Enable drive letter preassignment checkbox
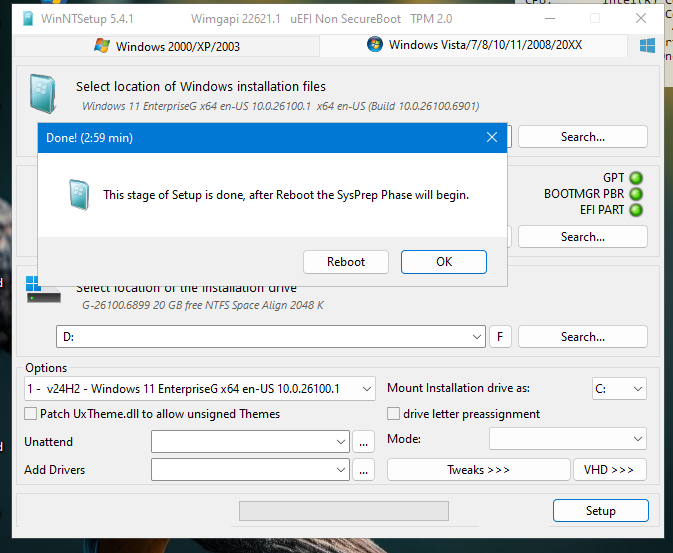The height and width of the screenshot is (553, 673). point(393,414)
